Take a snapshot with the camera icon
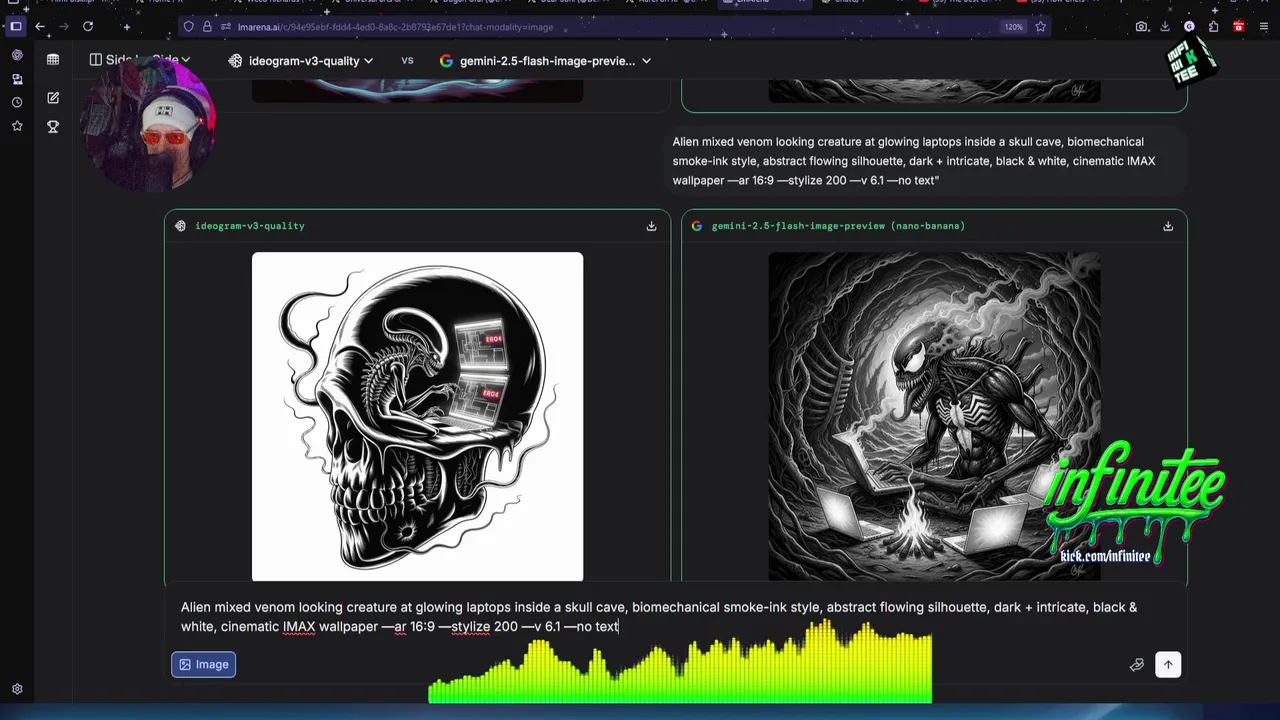This screenshot has height=720, width=1280. 1142,27
